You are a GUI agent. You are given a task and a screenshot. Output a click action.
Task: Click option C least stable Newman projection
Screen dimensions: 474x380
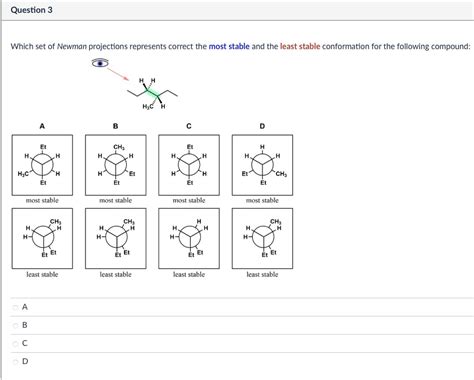coord(189,238)
